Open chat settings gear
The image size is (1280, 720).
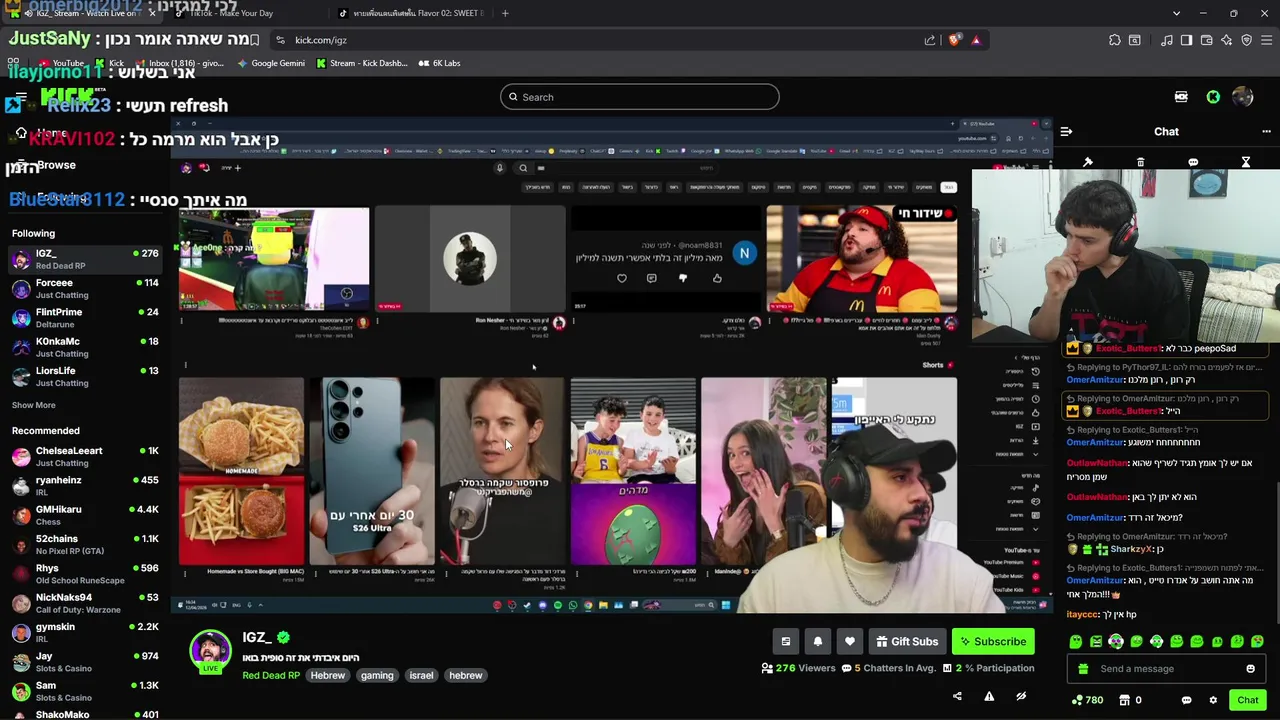(x=1213, y=700)
